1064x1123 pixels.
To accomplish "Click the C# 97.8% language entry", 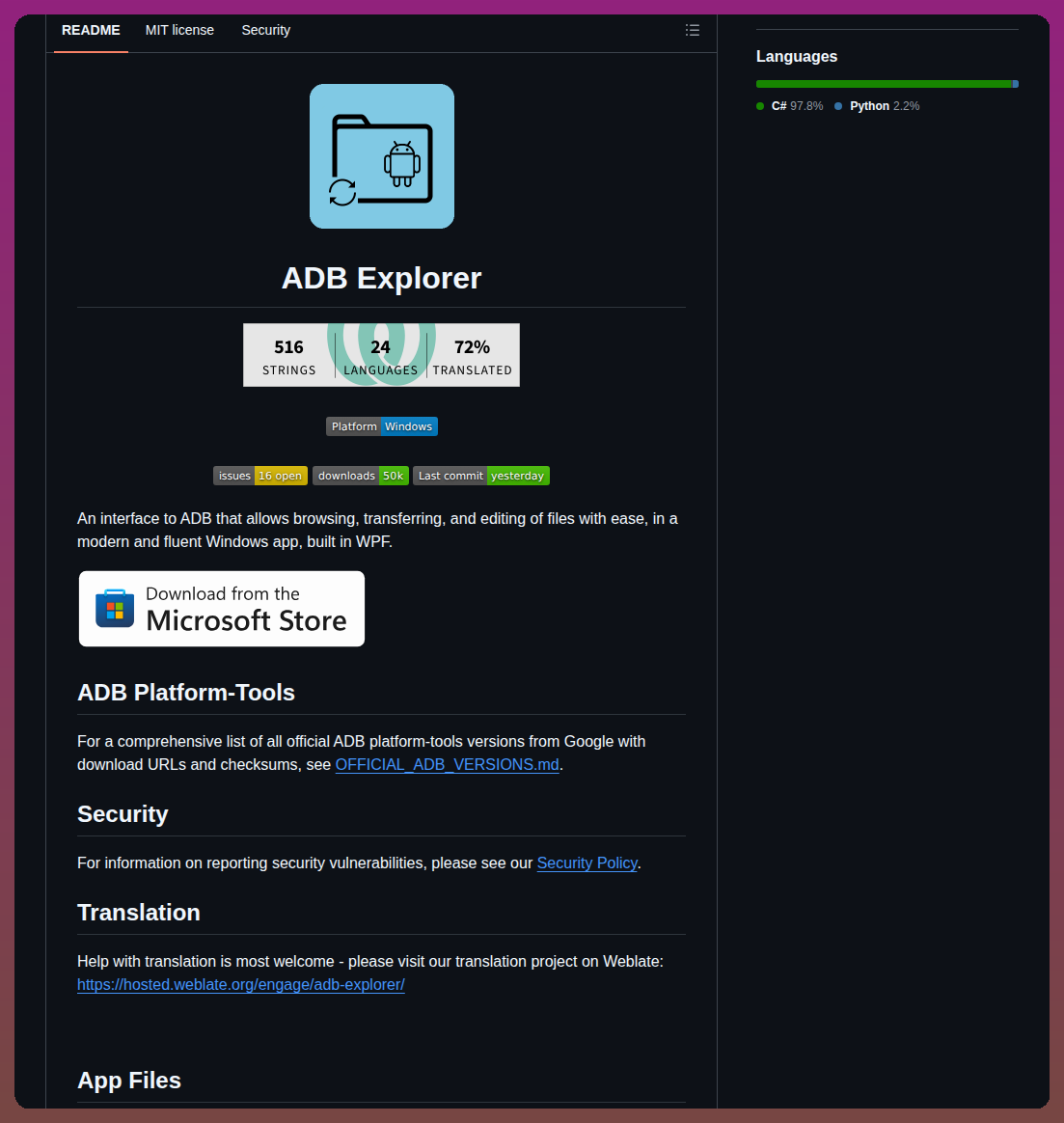I will [x=790, y=106].
